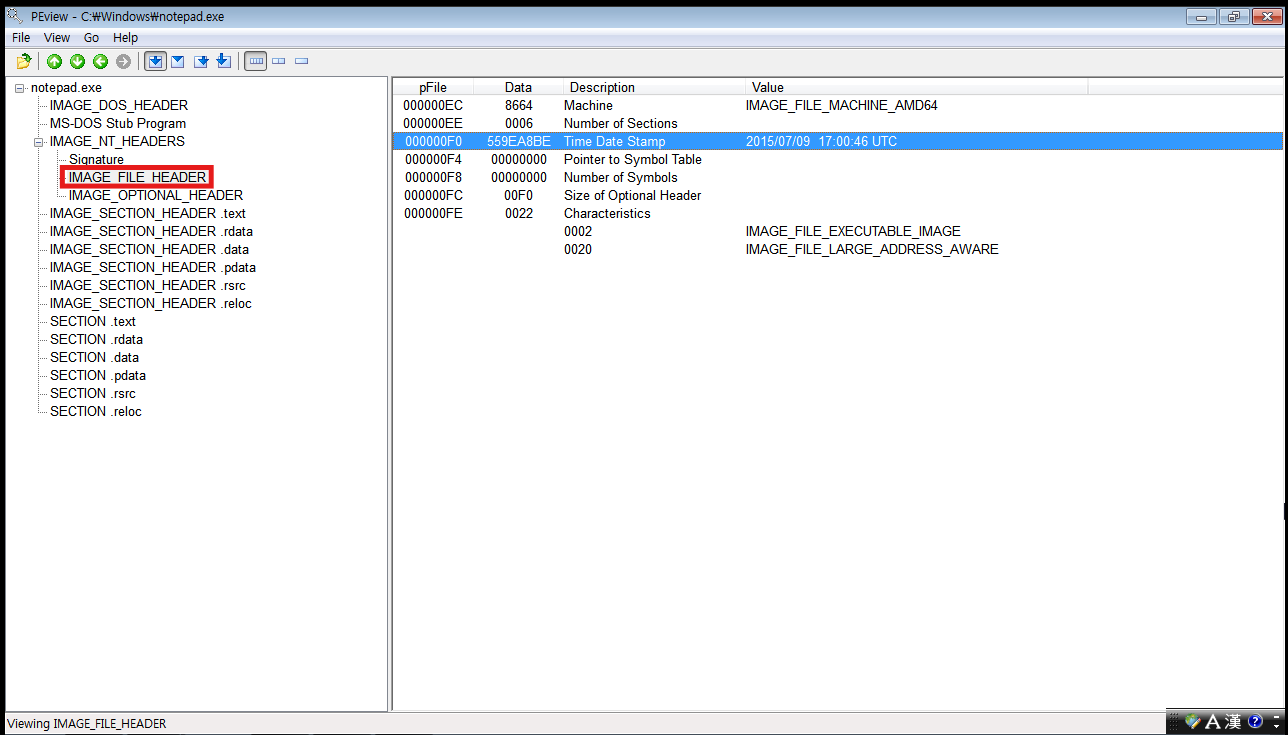The image size is (1288, 735).
Task: Select MS-DOS Stub Program tree item
Action: (x=118, y=123)
